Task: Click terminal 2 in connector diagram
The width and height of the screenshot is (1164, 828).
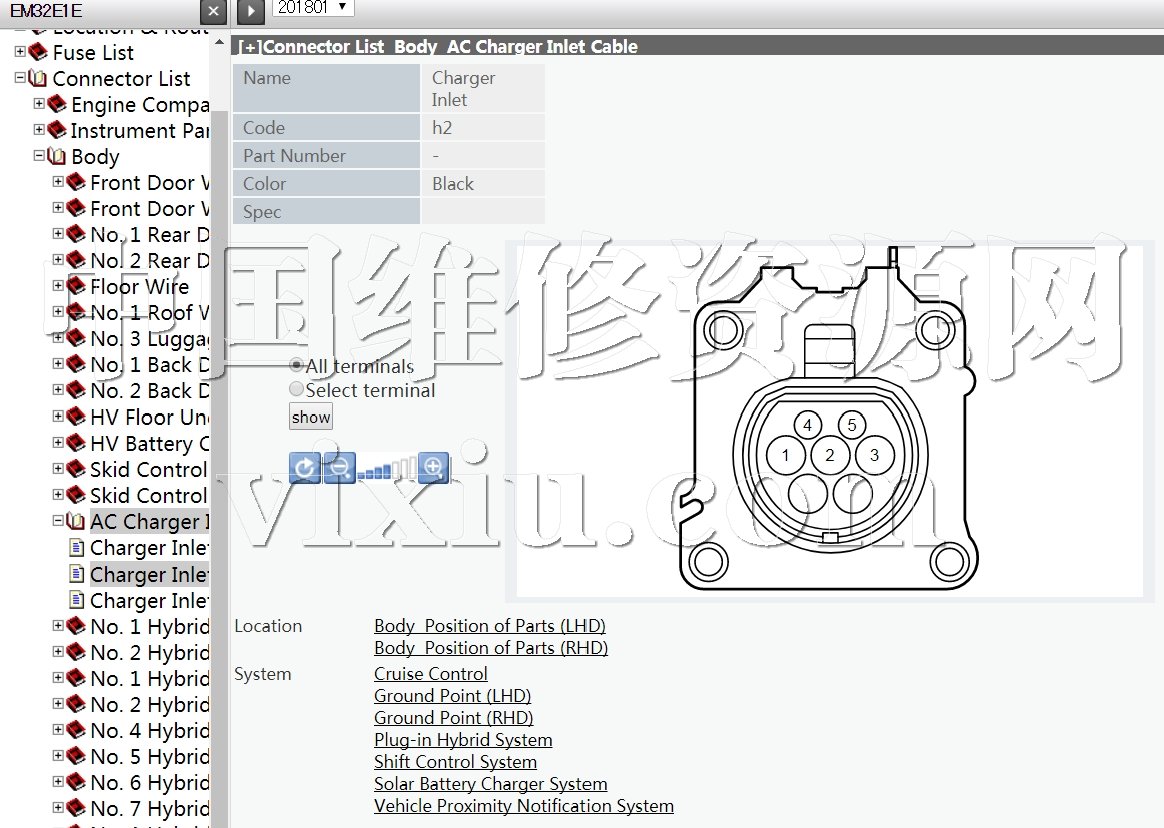Action: coord(830,456)
